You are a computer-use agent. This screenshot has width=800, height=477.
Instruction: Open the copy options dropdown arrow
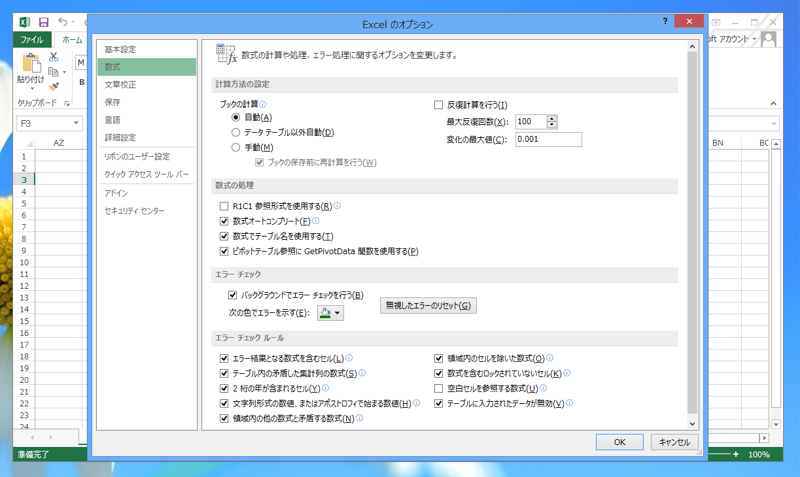pyautogui.click(x=64, y=72)
